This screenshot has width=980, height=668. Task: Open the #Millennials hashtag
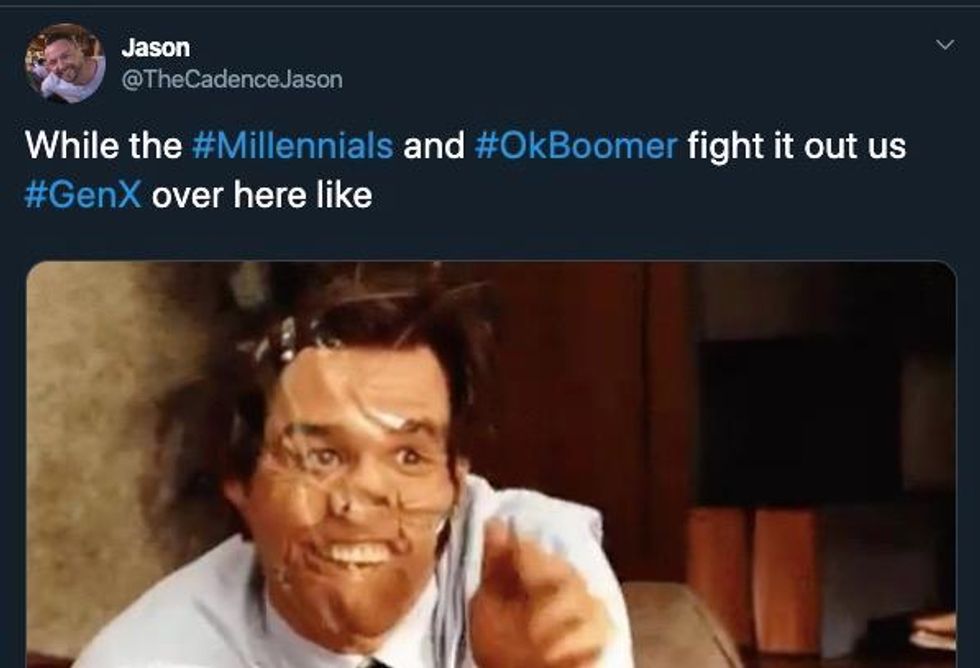[291, 146]
